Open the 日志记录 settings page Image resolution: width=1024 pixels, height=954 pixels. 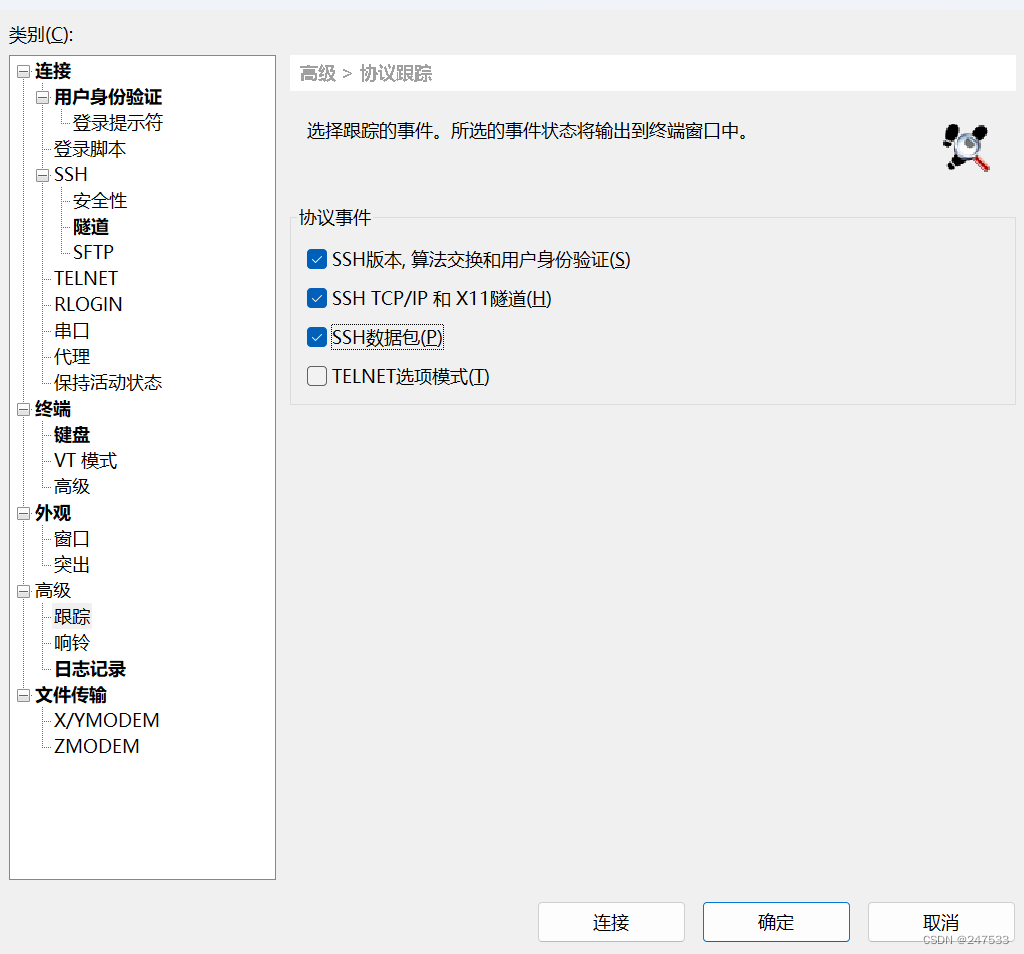coord(89,668)
